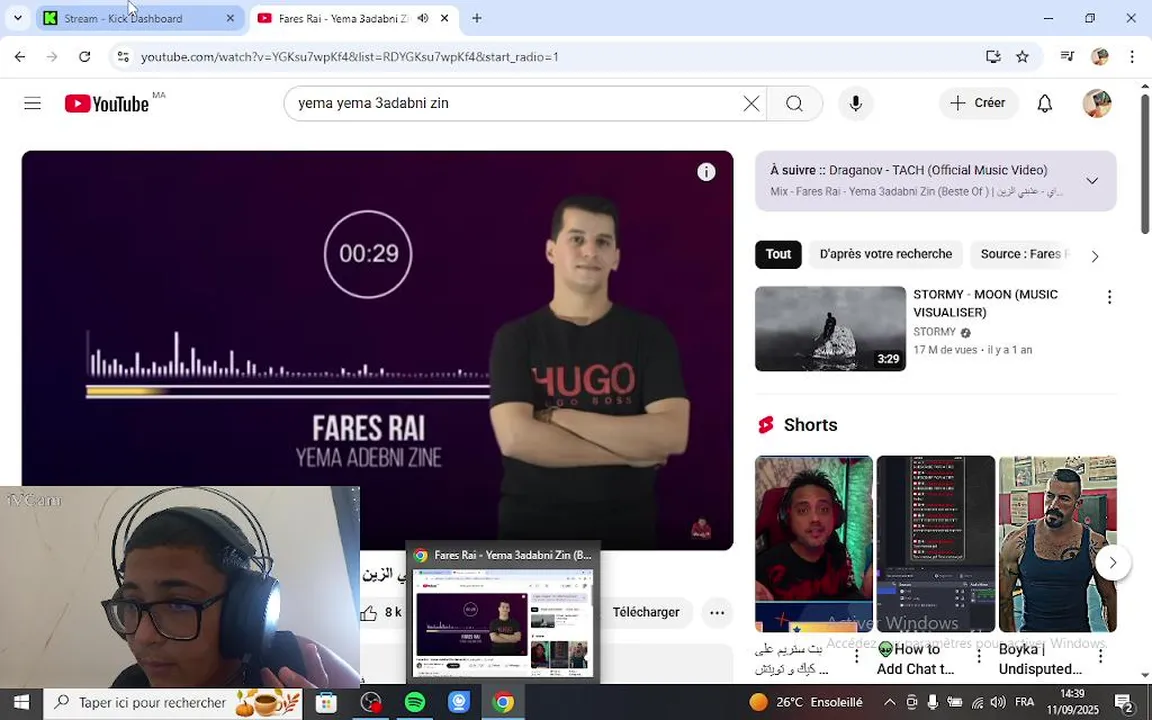Open the YouTube account avatar menu
The width and height of the screenshot is (1152, 720).
(1097, 104)
